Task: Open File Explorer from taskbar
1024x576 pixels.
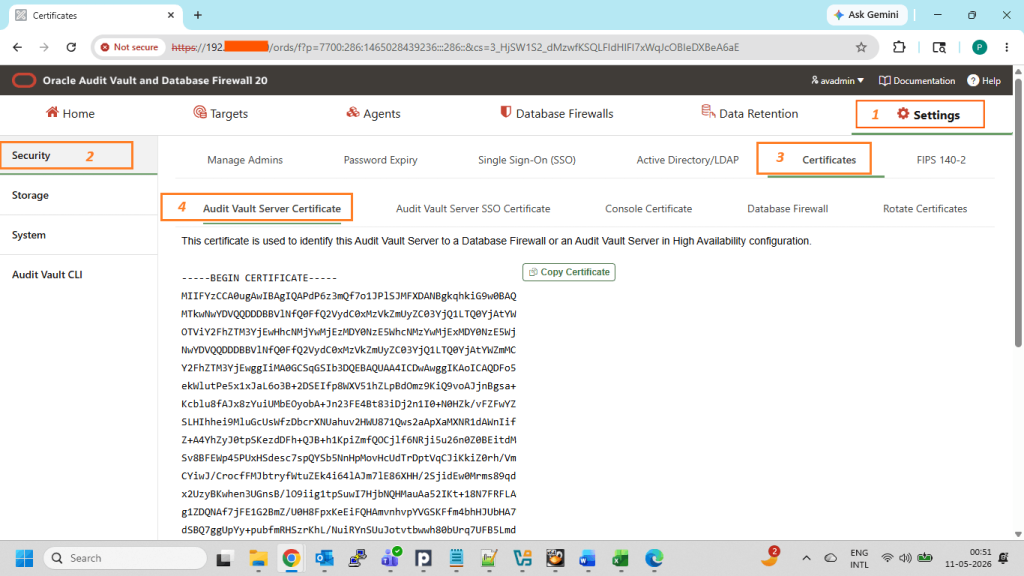Action: click(259, 558)
